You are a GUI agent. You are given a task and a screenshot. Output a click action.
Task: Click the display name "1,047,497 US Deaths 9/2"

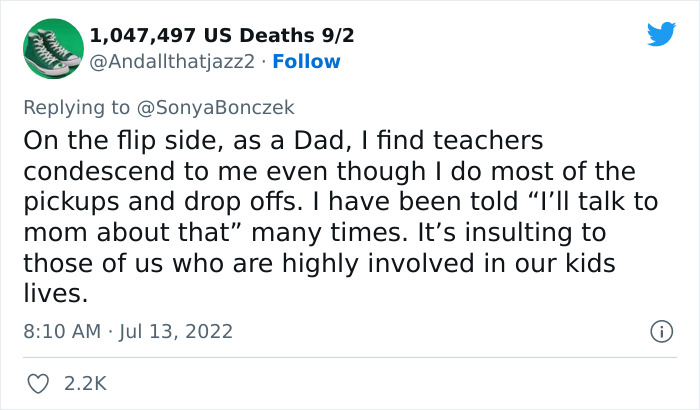[221, 36]
